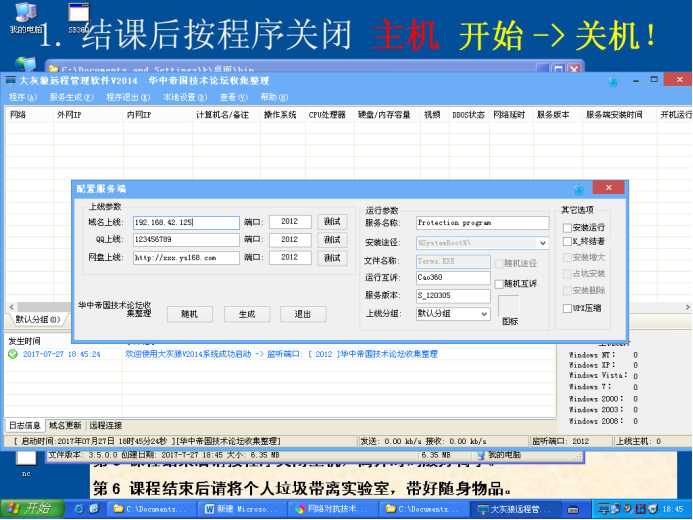Click the nc desktop icon

coord(26,464)
